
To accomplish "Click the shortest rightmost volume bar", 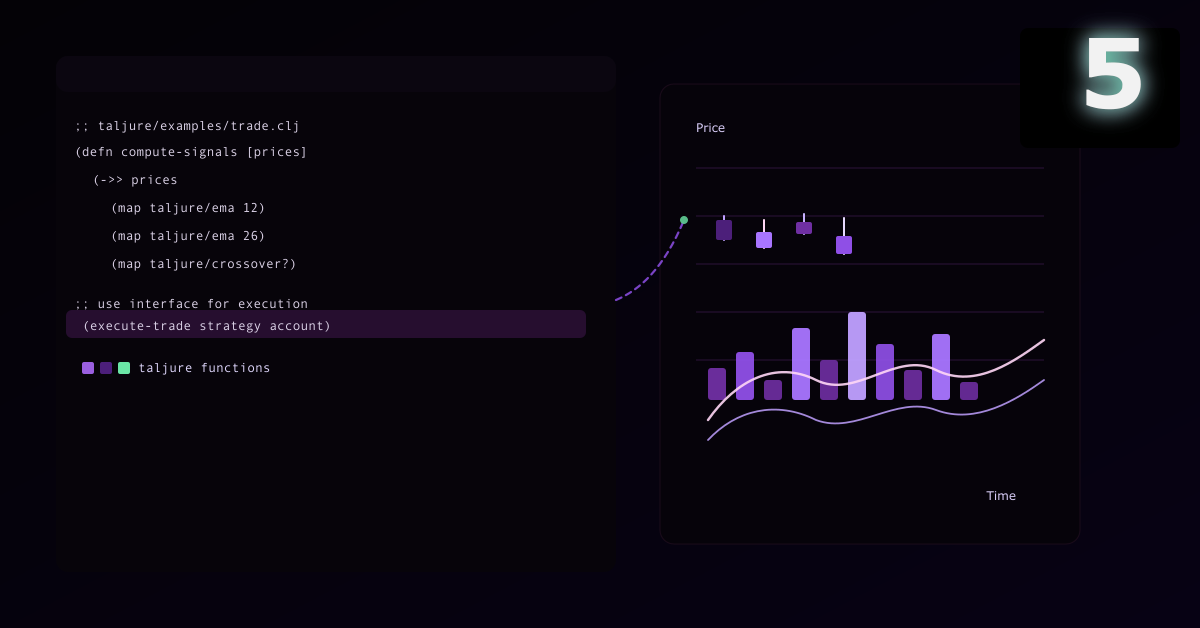I will 969,391.
